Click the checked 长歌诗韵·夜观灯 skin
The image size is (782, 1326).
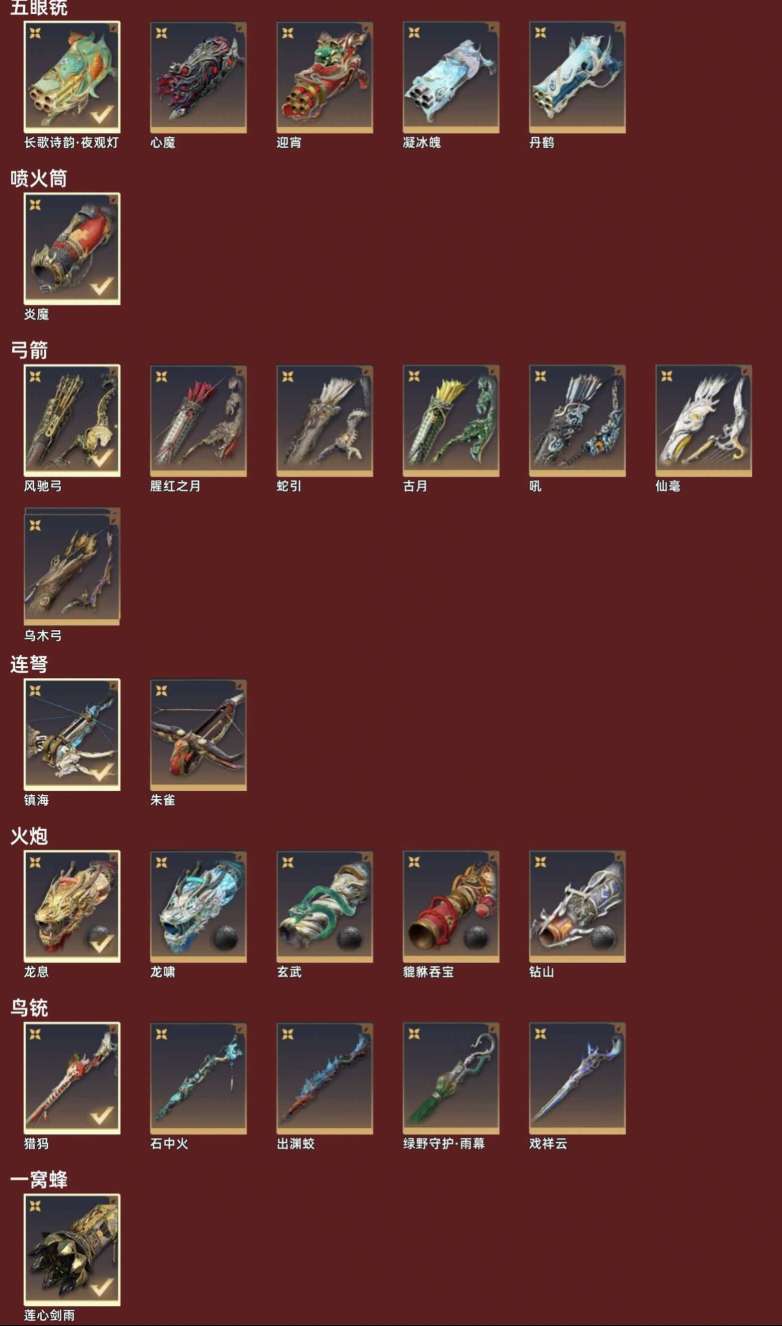click(x=72, y=78)
